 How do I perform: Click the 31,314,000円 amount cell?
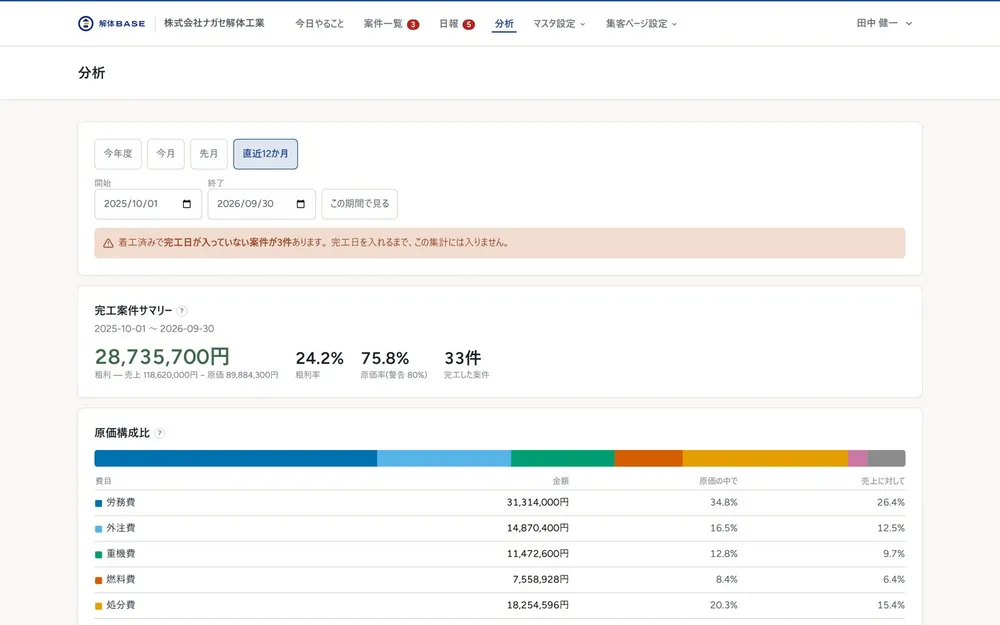538,503
